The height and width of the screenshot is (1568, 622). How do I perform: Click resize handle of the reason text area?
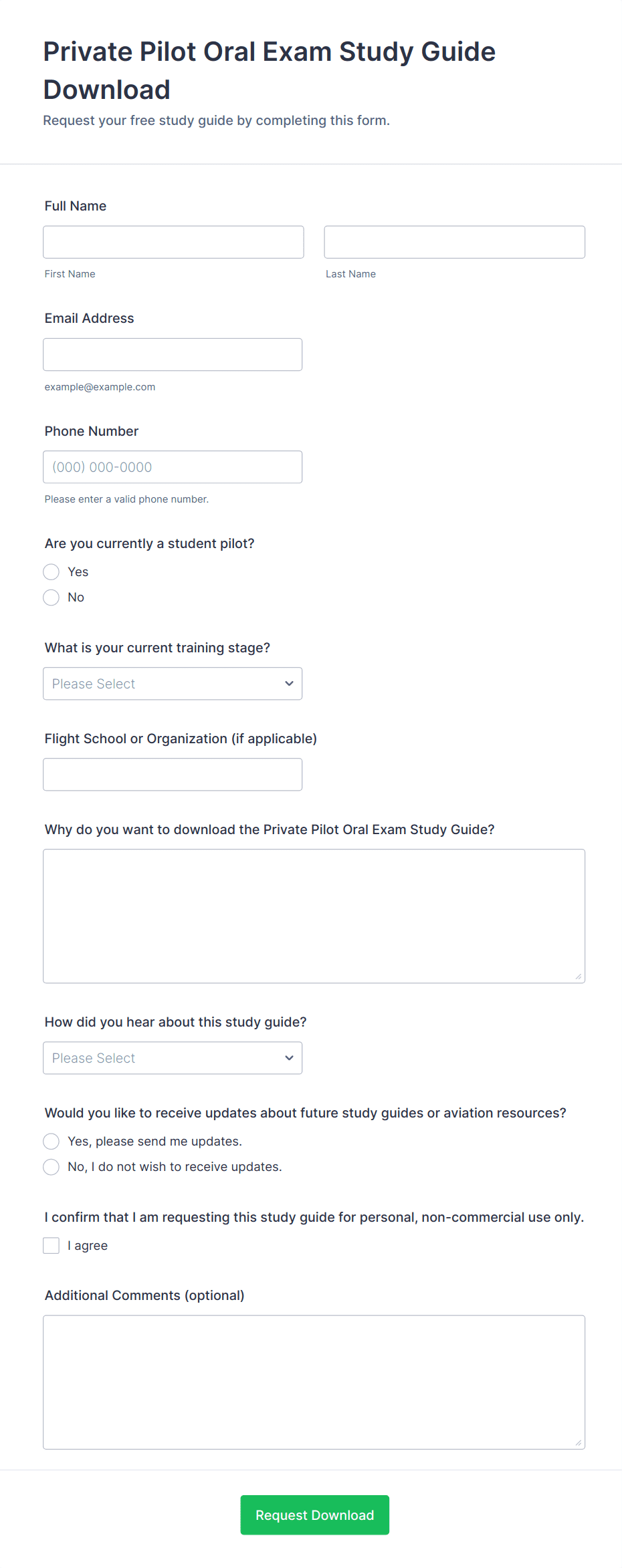click(578, 976)
